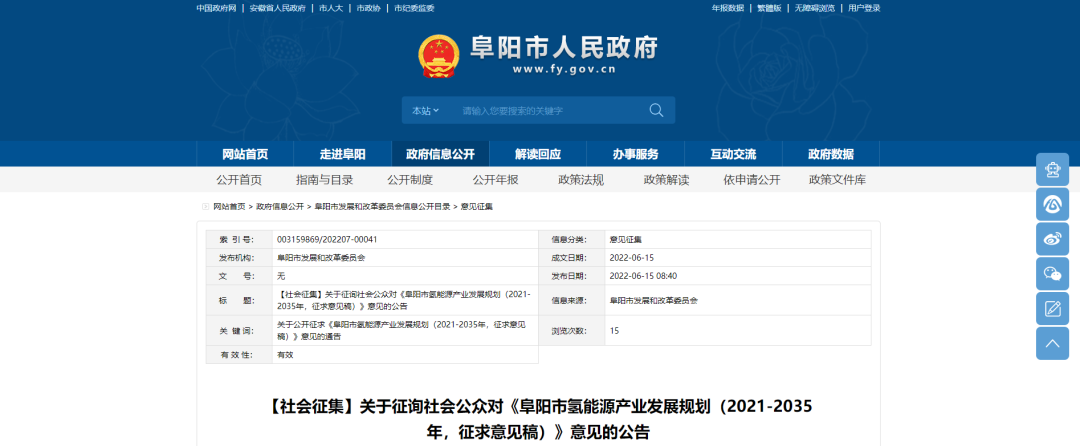Switch to 繁體版 traditional Chinese link
The width and height of the screenshot is (1080, 446).
770,8
